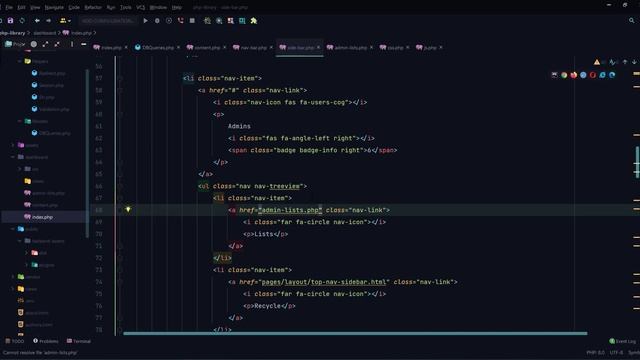Open the Problems tool window
This screenshot has height=360, width=640.
tap(46, 341)
